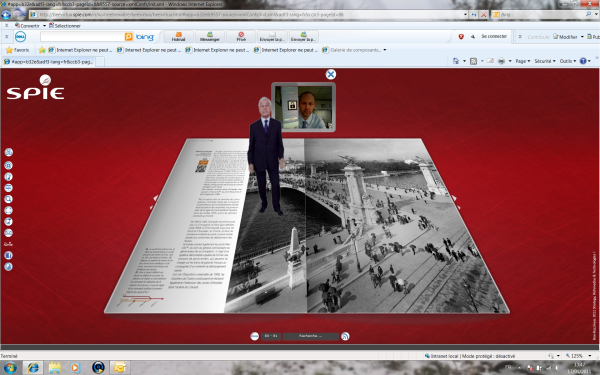Click the Privé toolbar button
Screen dimensions: 600x375
point(241,37)
